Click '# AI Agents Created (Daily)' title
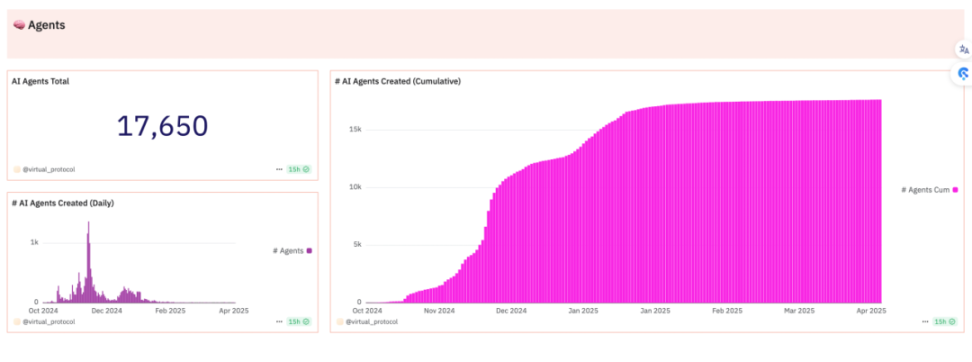The height and width of the screenshot is (362, 972). (63, 203)
